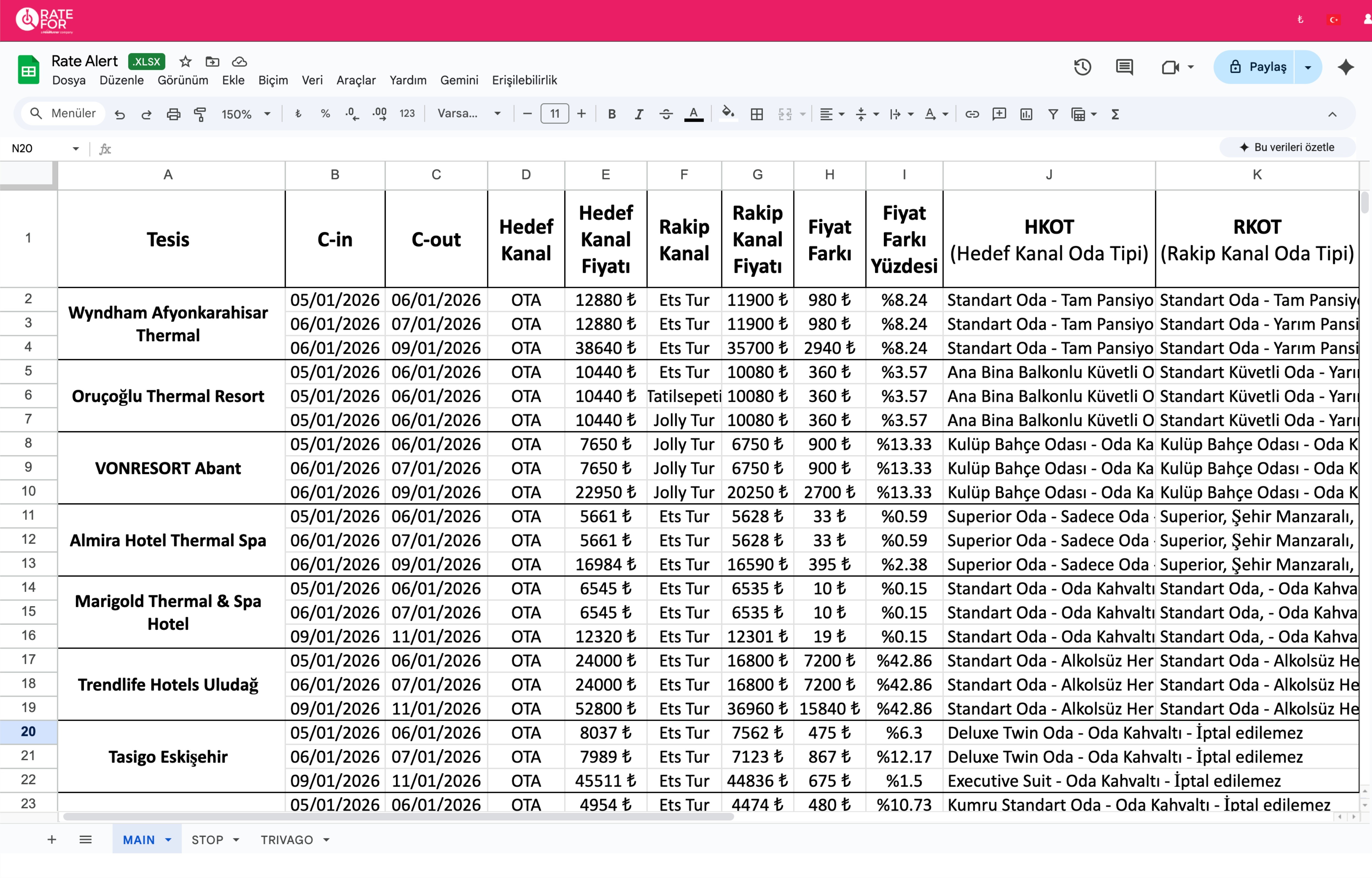Open the 123 number formats menu
The height and width of the screenshot is (878, 1372).
click(407, 114)
